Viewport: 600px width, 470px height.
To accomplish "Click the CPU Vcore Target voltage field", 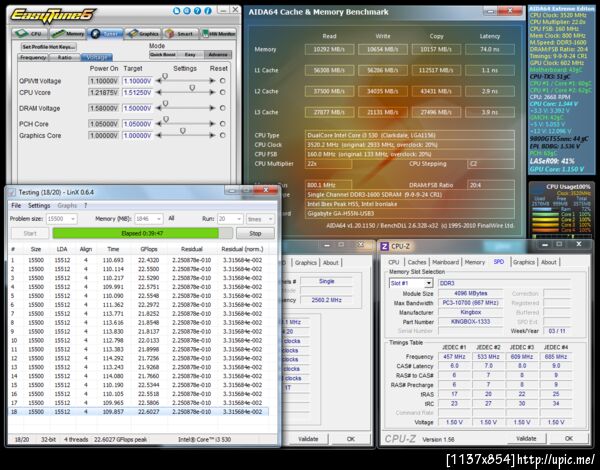I will 137,93.
